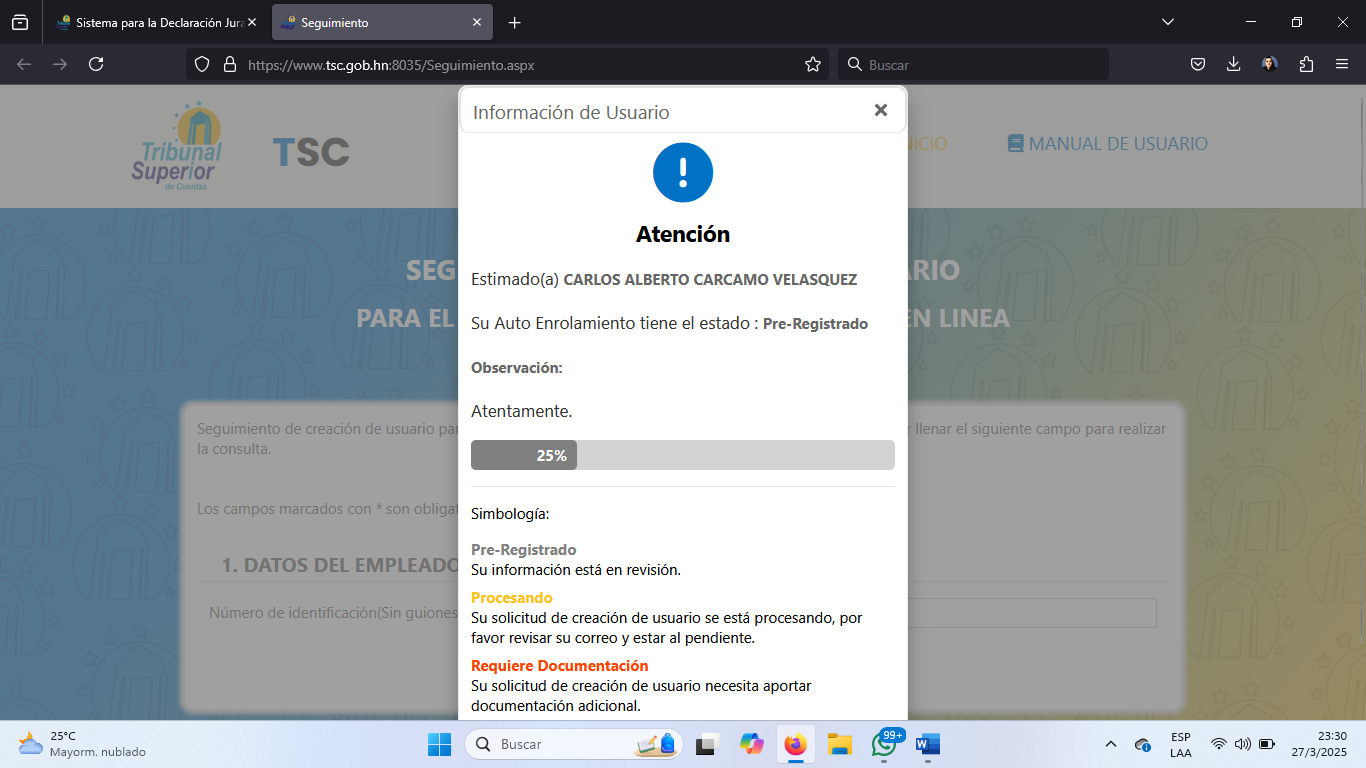This screenshot has width=1366, height=768.
Task: Open the MANUAL DE USUARIO link
Action: (1107, 144)
